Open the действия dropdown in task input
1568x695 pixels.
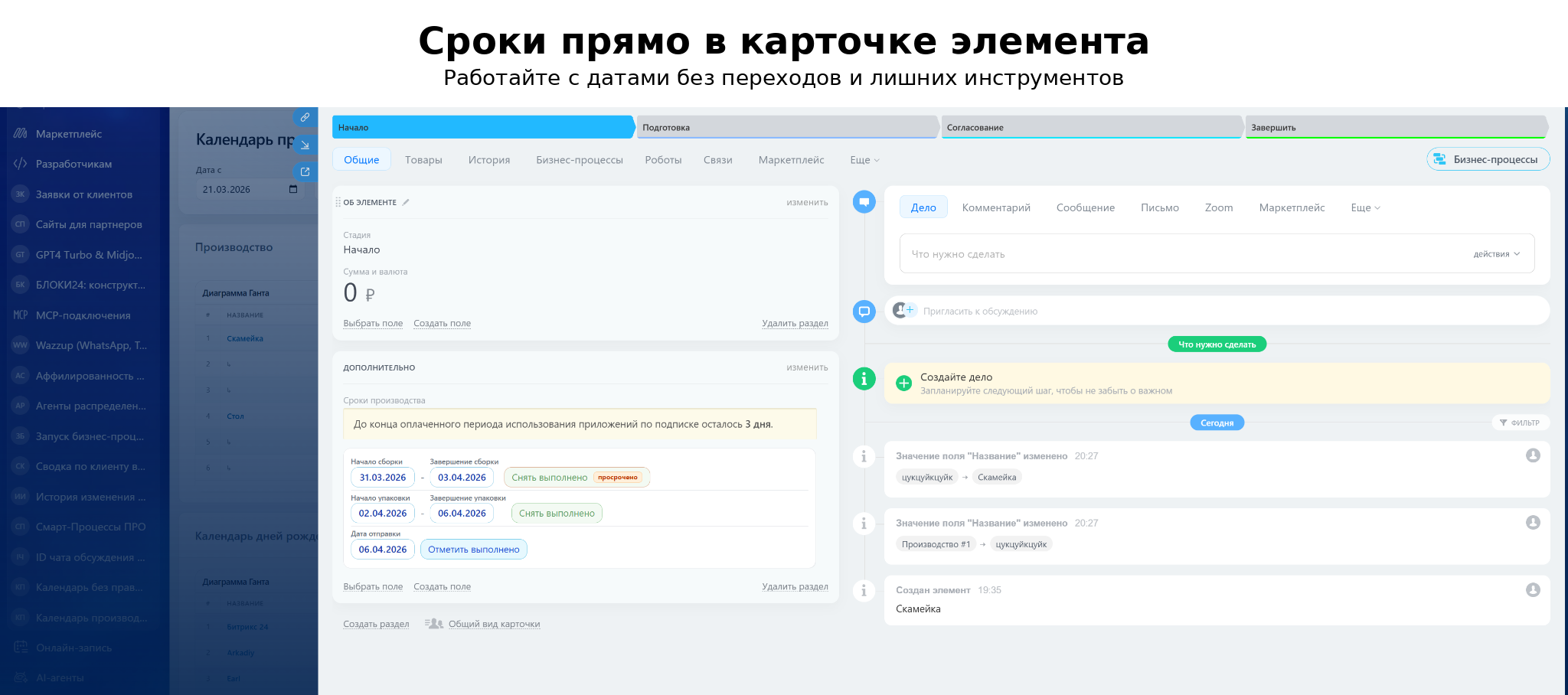click(x=1496, y=254)
